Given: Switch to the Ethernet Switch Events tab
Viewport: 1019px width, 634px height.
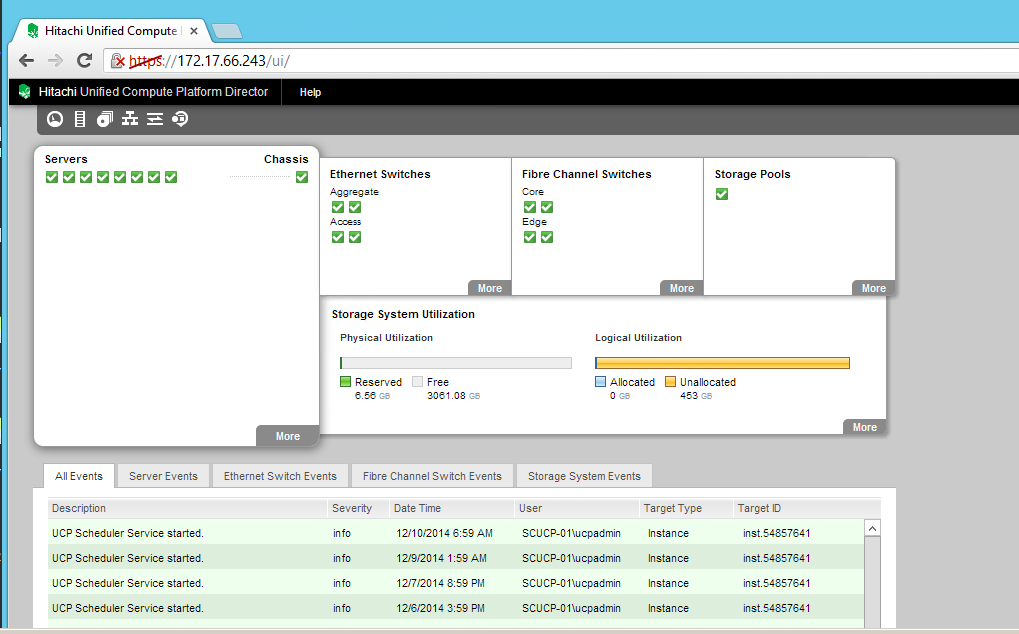Looking at the screenshot, I should click(x=280, y=476).
